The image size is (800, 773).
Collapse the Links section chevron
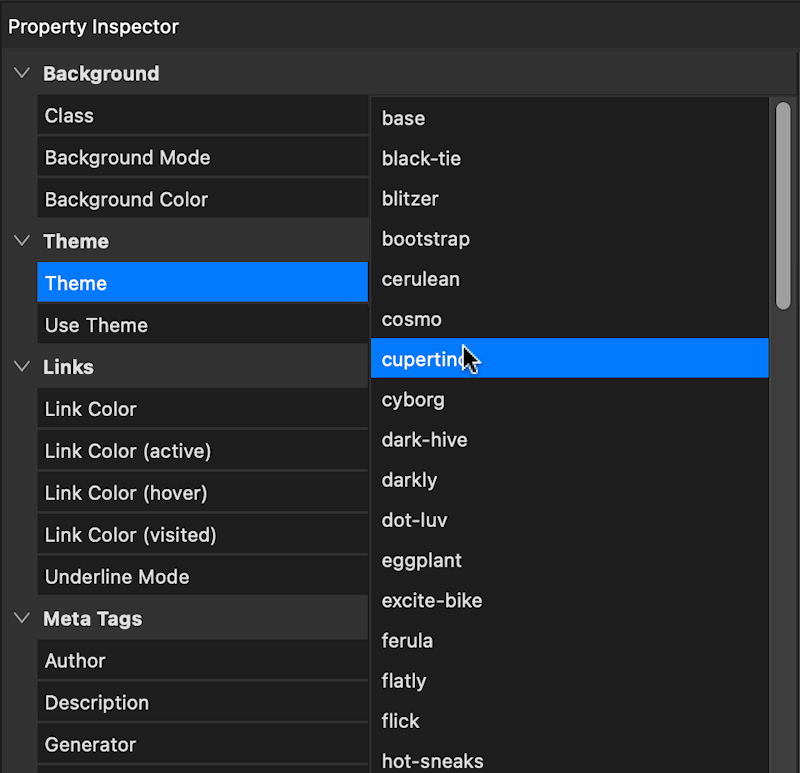pyautogui.click(x=22, y=368)
